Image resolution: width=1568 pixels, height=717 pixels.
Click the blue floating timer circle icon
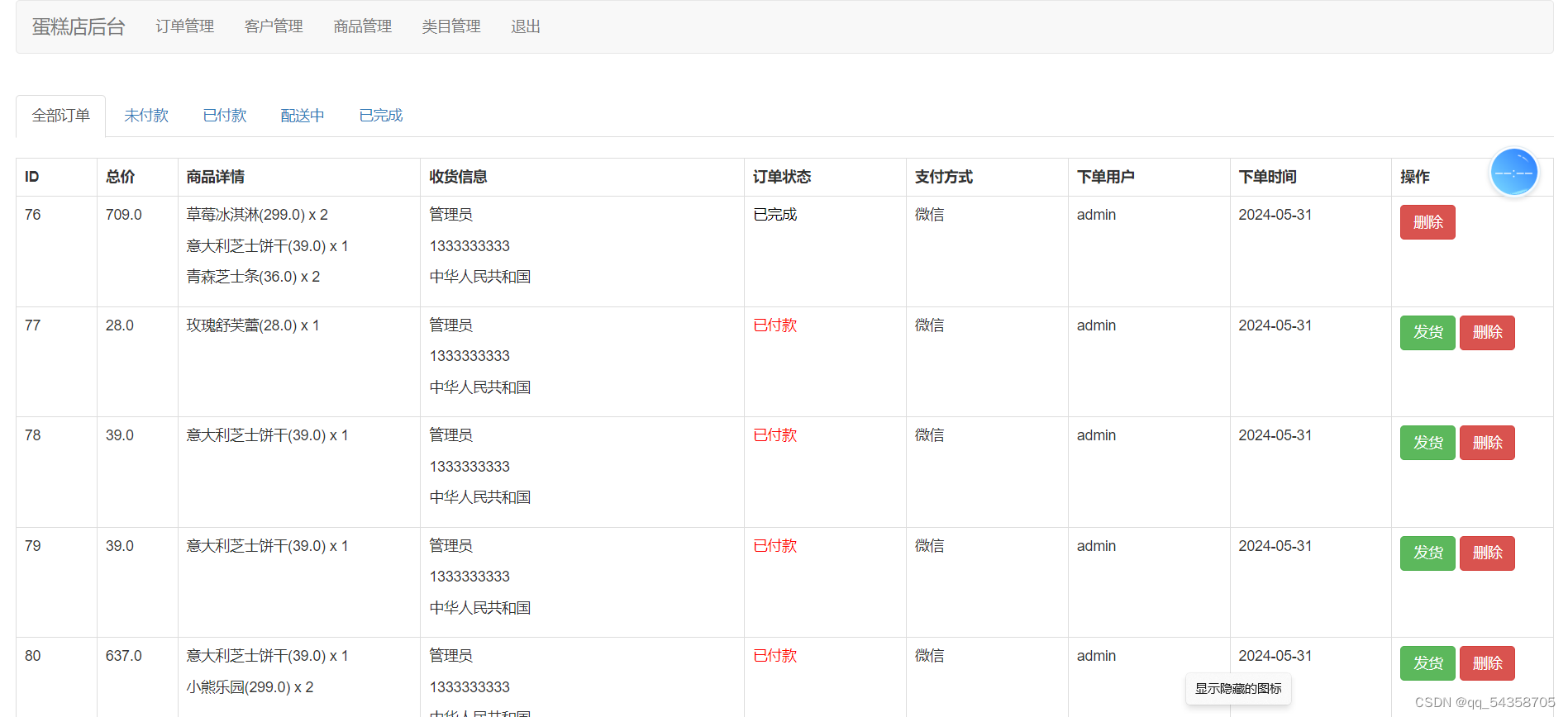(1513, 173)
